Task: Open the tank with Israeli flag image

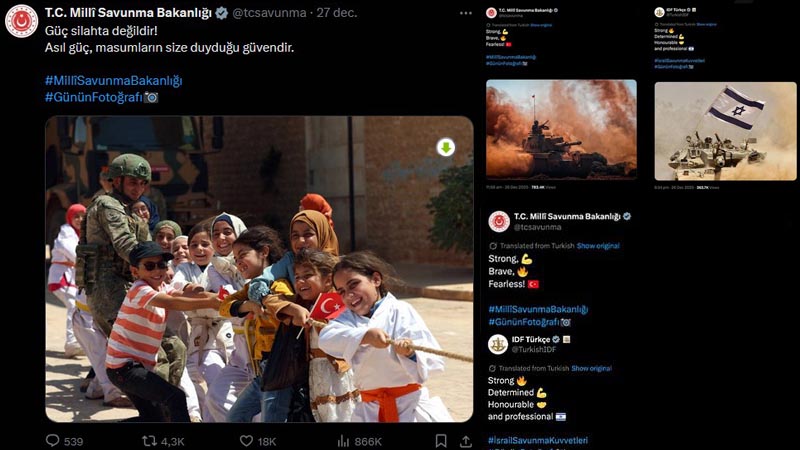Action: [x=725, y=131]
